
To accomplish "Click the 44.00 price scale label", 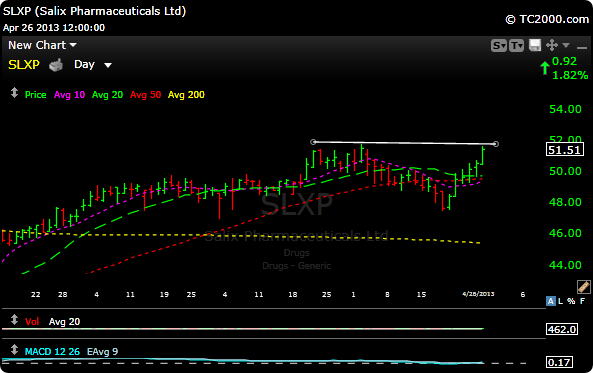I will 565,265.
